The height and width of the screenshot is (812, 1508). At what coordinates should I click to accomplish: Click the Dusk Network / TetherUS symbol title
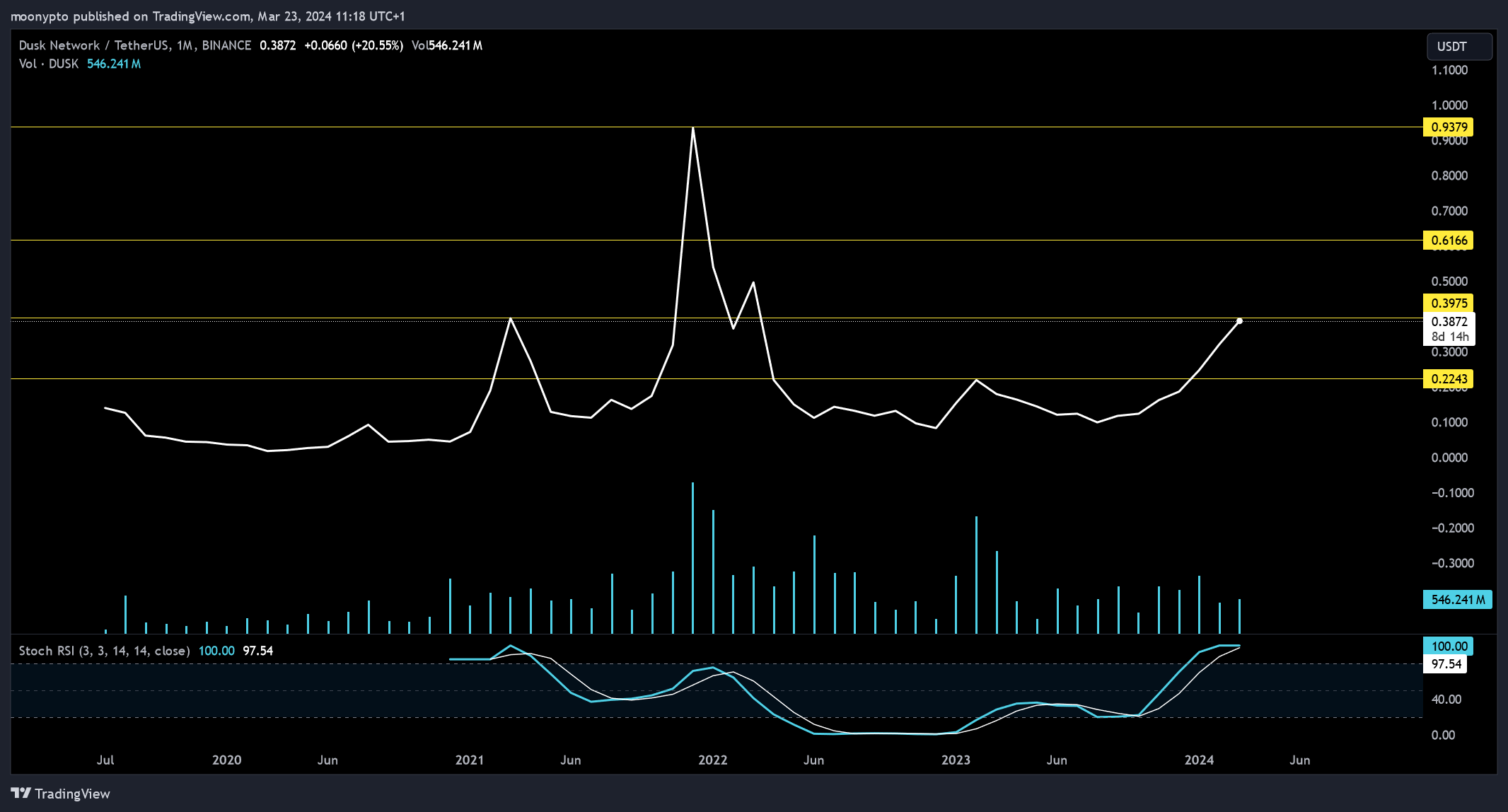click(x=135, y=45)
